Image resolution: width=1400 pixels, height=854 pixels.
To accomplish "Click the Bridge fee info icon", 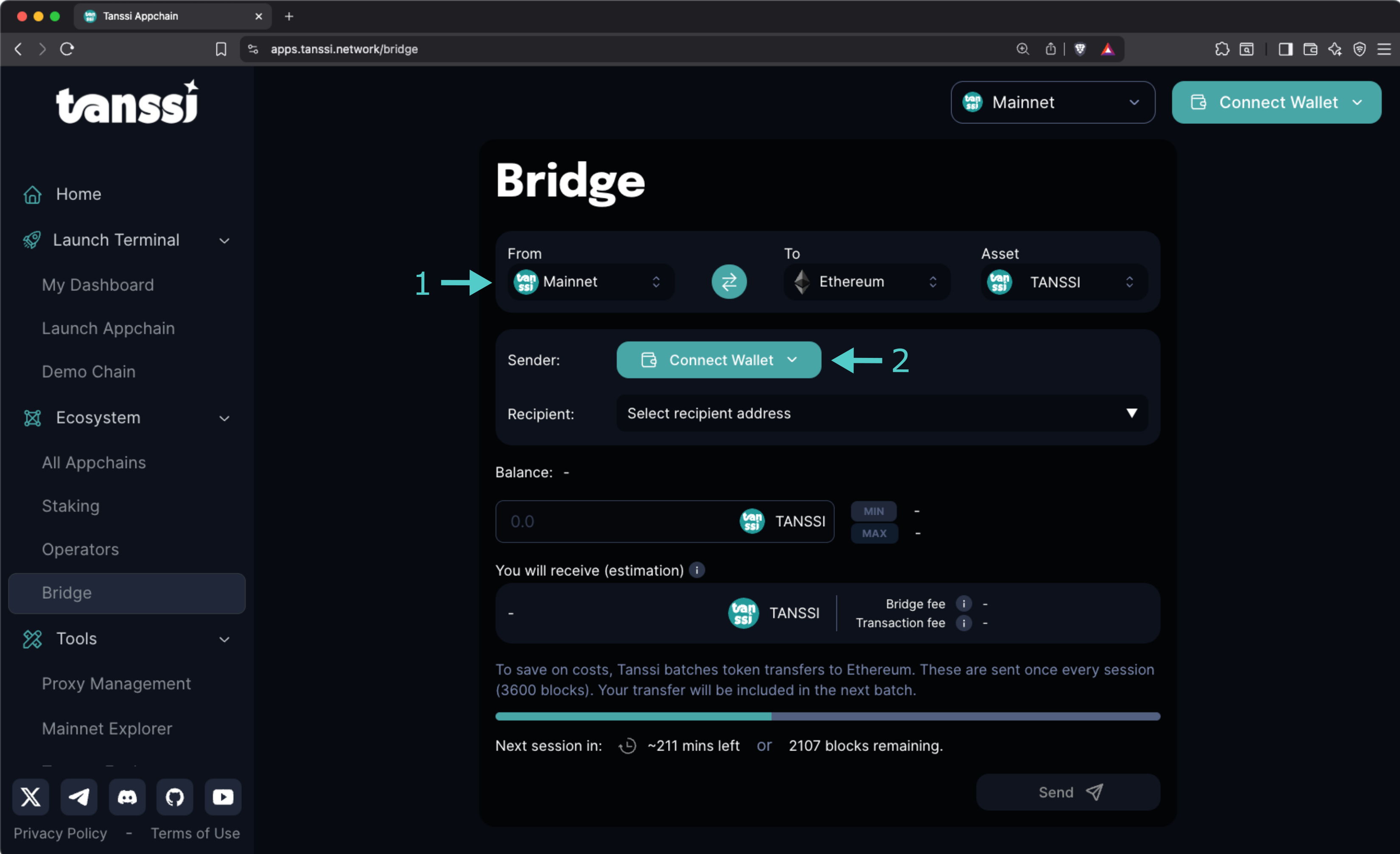I will click(x=963, y=603).
